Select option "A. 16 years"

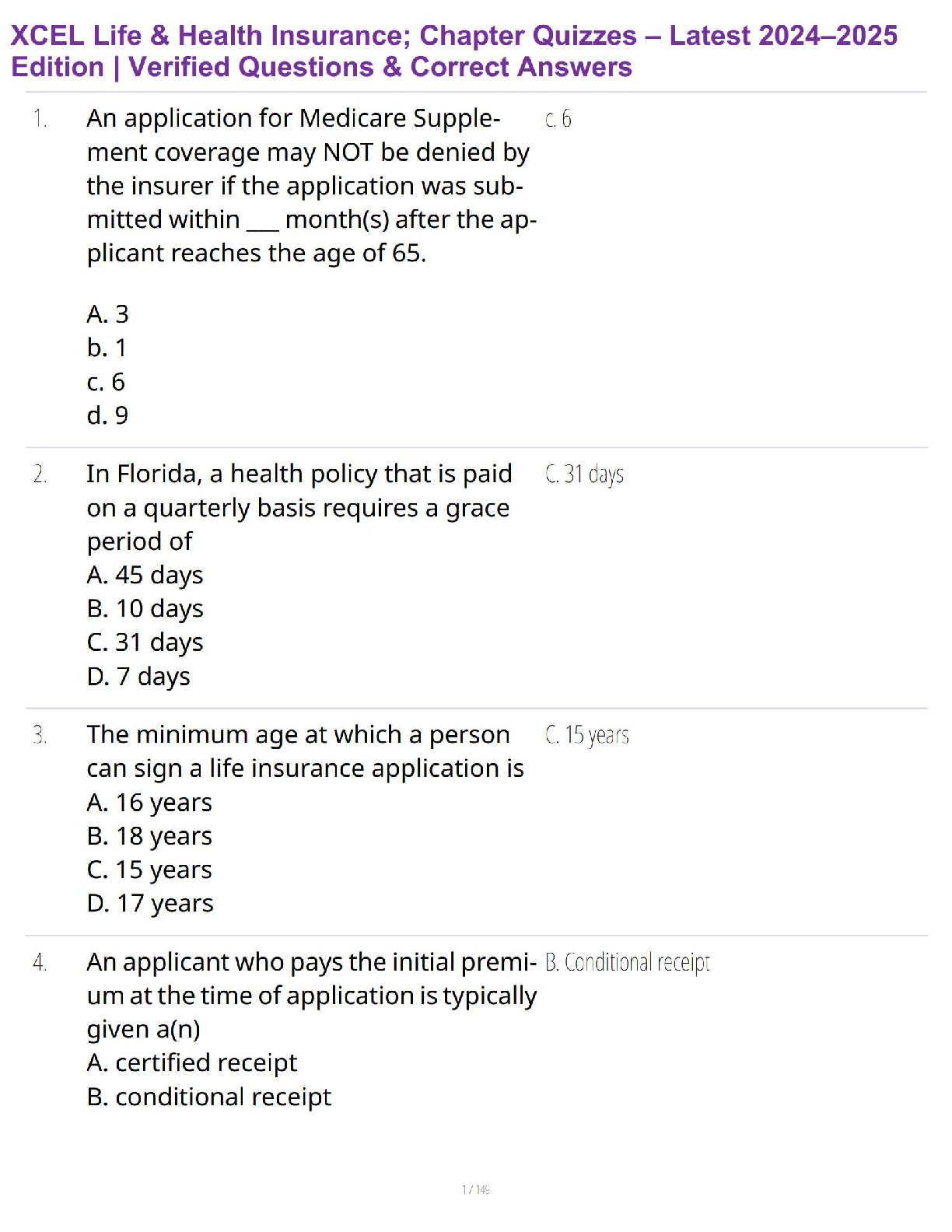pos(149,802)
